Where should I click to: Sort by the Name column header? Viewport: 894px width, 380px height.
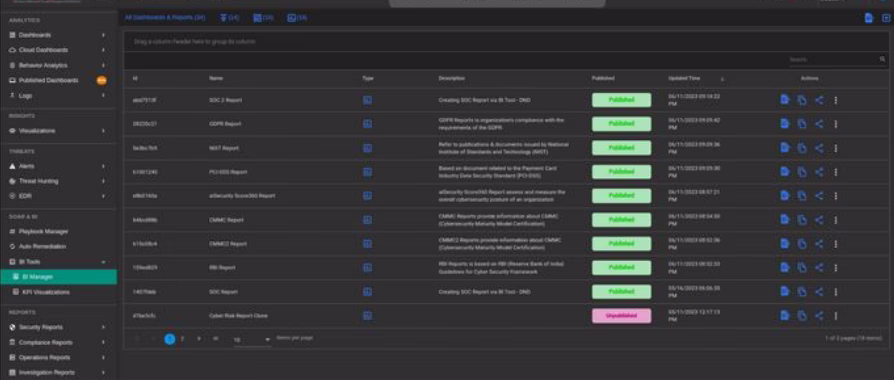point(216,78)
